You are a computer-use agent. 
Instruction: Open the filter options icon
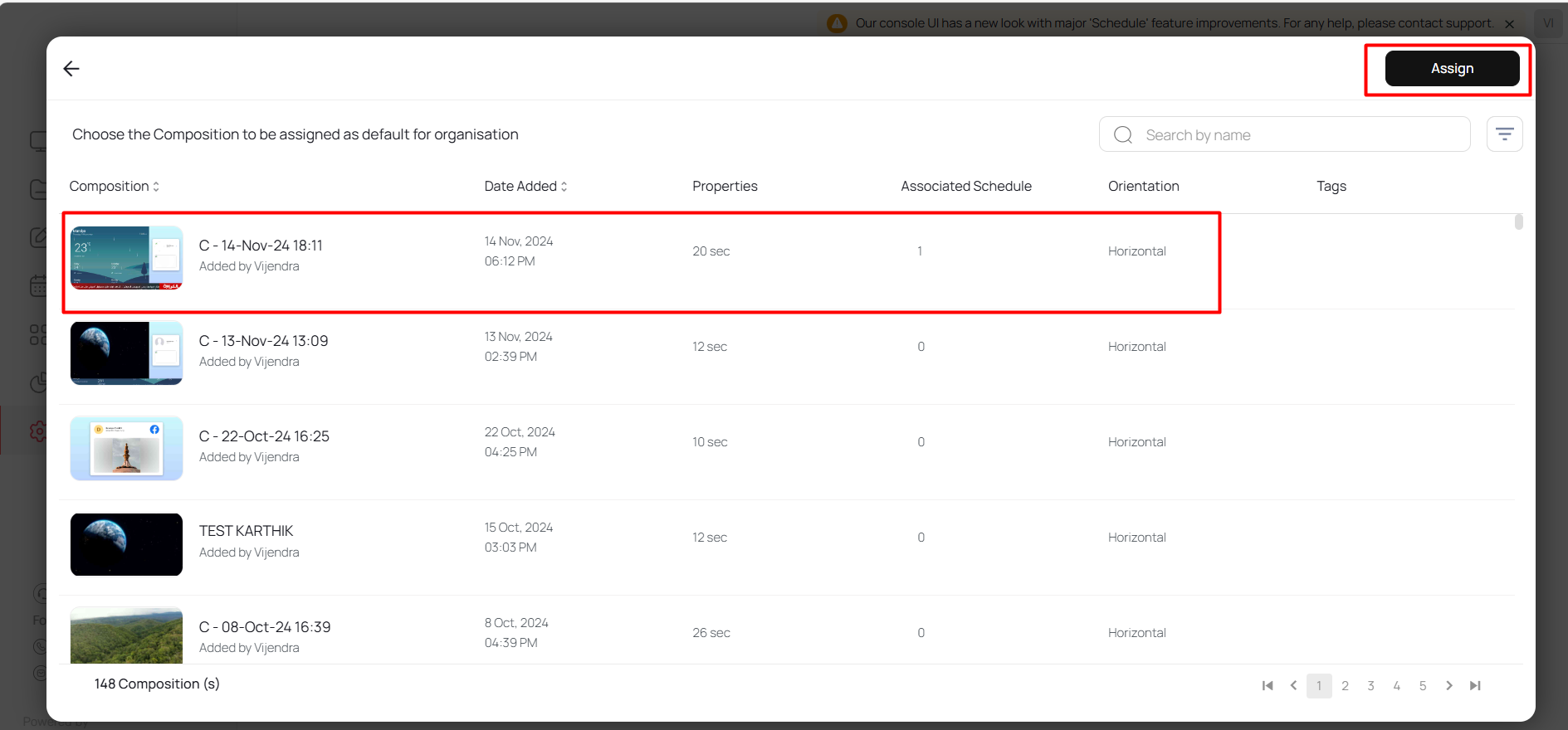click(x=1504, y=134)
